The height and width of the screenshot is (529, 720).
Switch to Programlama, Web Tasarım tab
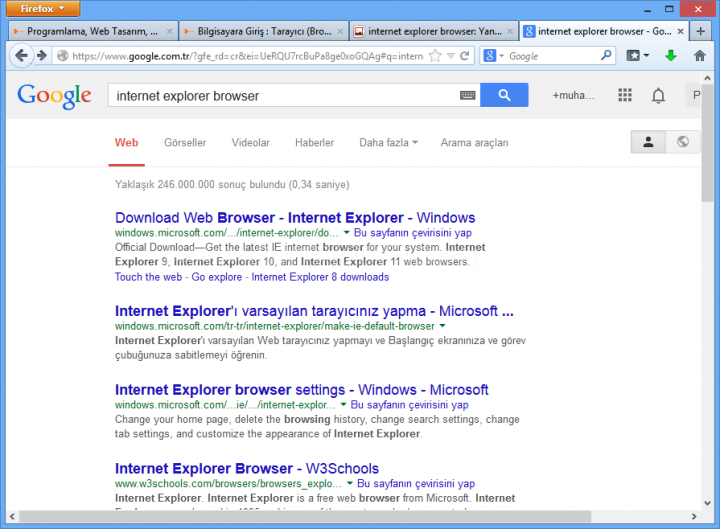92,31
